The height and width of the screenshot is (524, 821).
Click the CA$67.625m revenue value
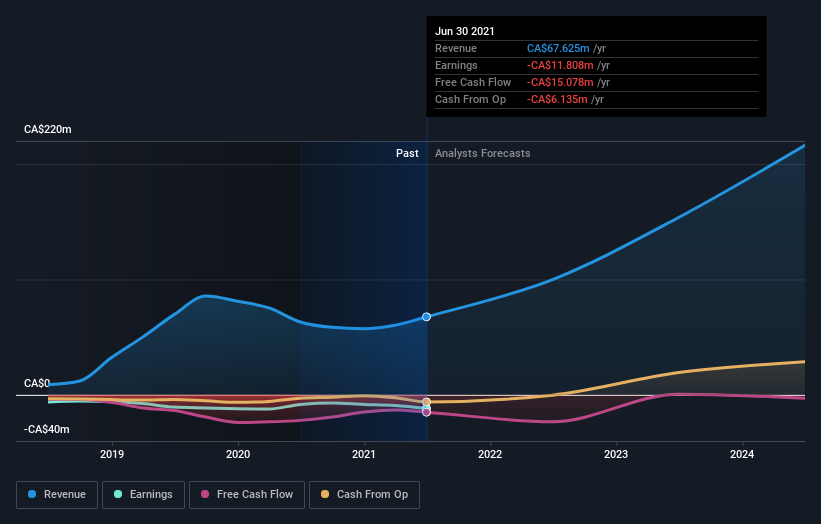coord(558,48)
